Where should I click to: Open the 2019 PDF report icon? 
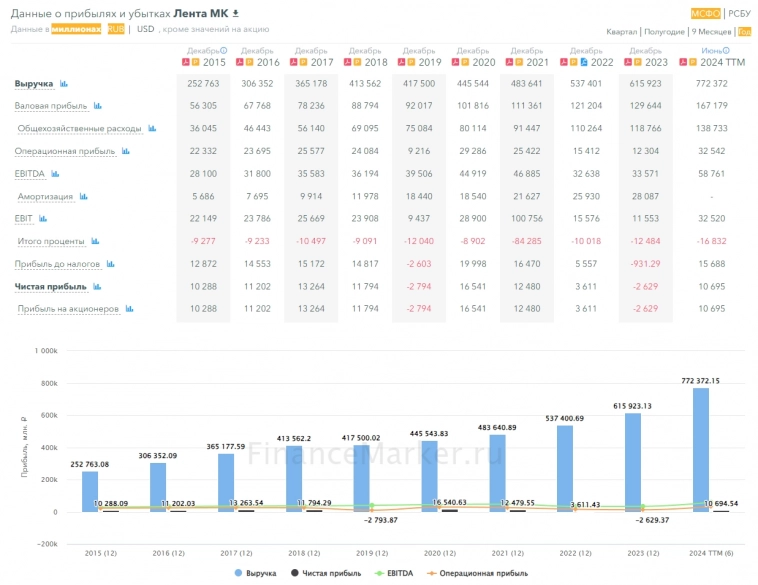pyautogui.click(x=401, y=62)
